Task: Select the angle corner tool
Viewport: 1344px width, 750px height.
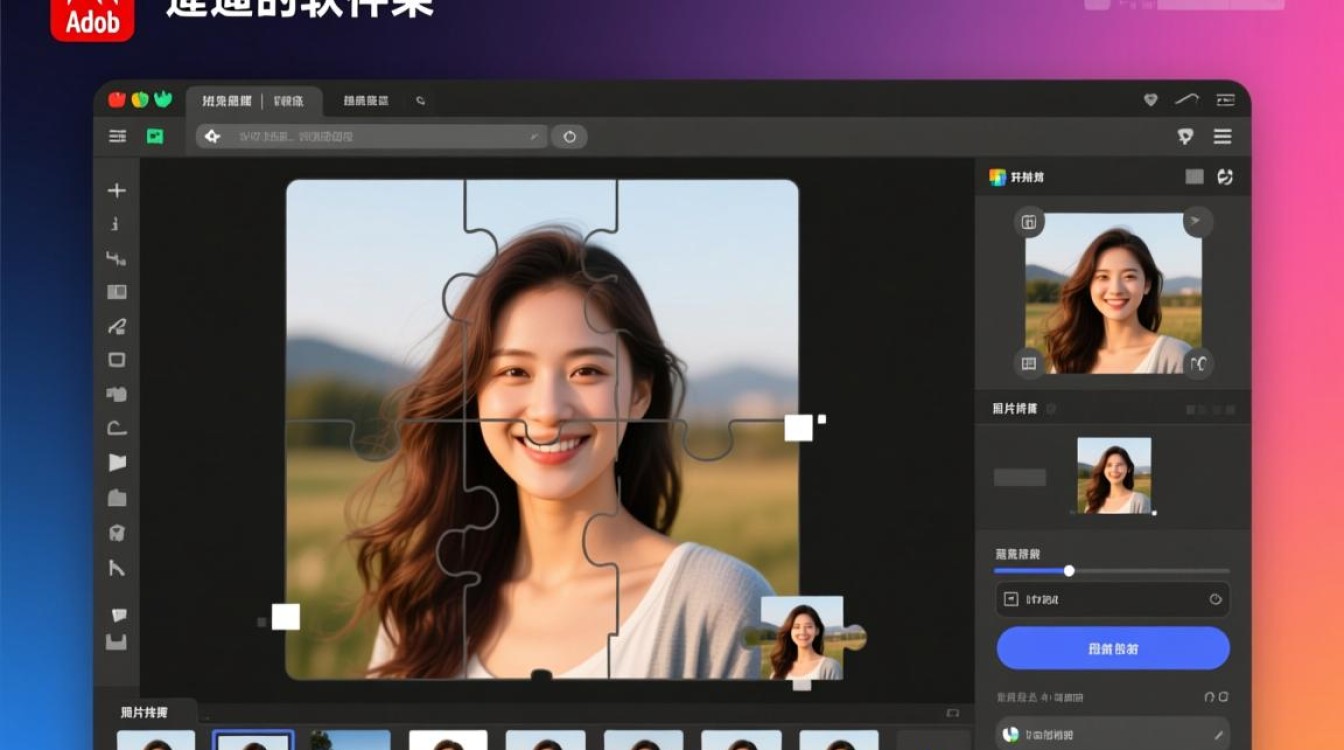Action: [117, 567]
